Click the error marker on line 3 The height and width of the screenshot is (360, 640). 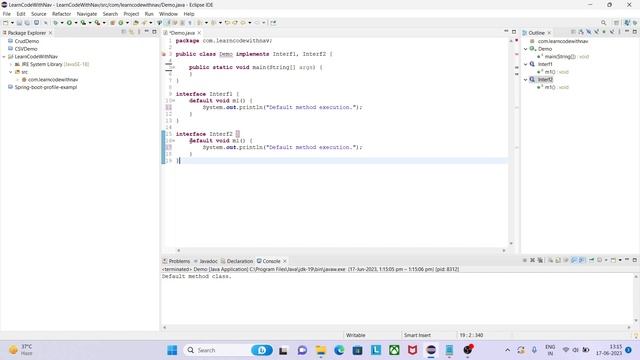pyautogui.click(x=164, y=54)
